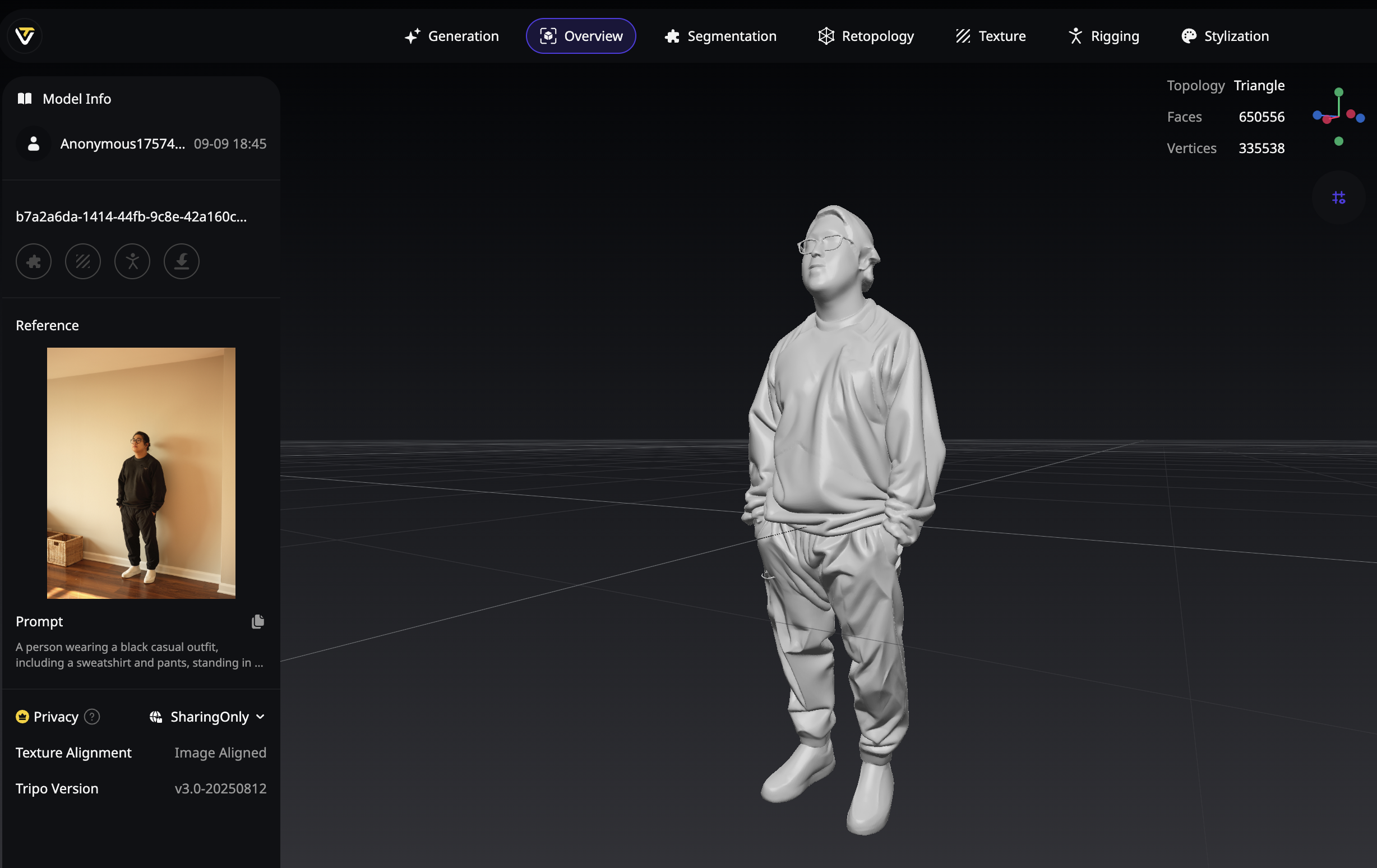Click the username Anonymous17574...
The height and width of the screenshot is (868, 1377).
[122, 144]
